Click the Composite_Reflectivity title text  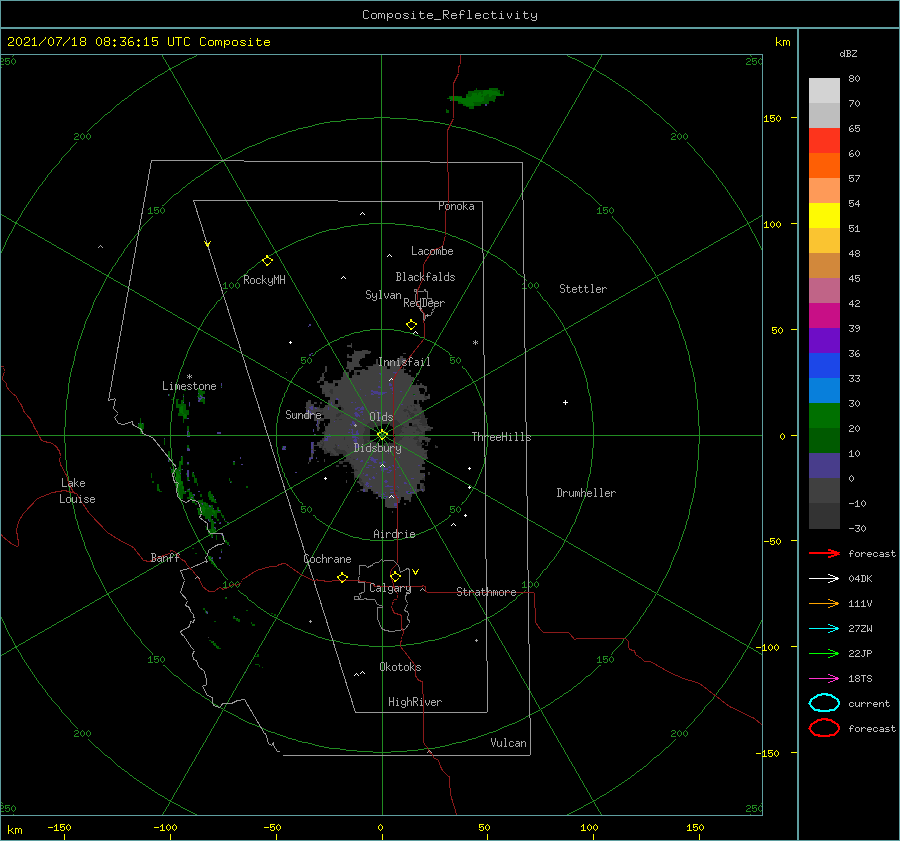coord(450,15)
